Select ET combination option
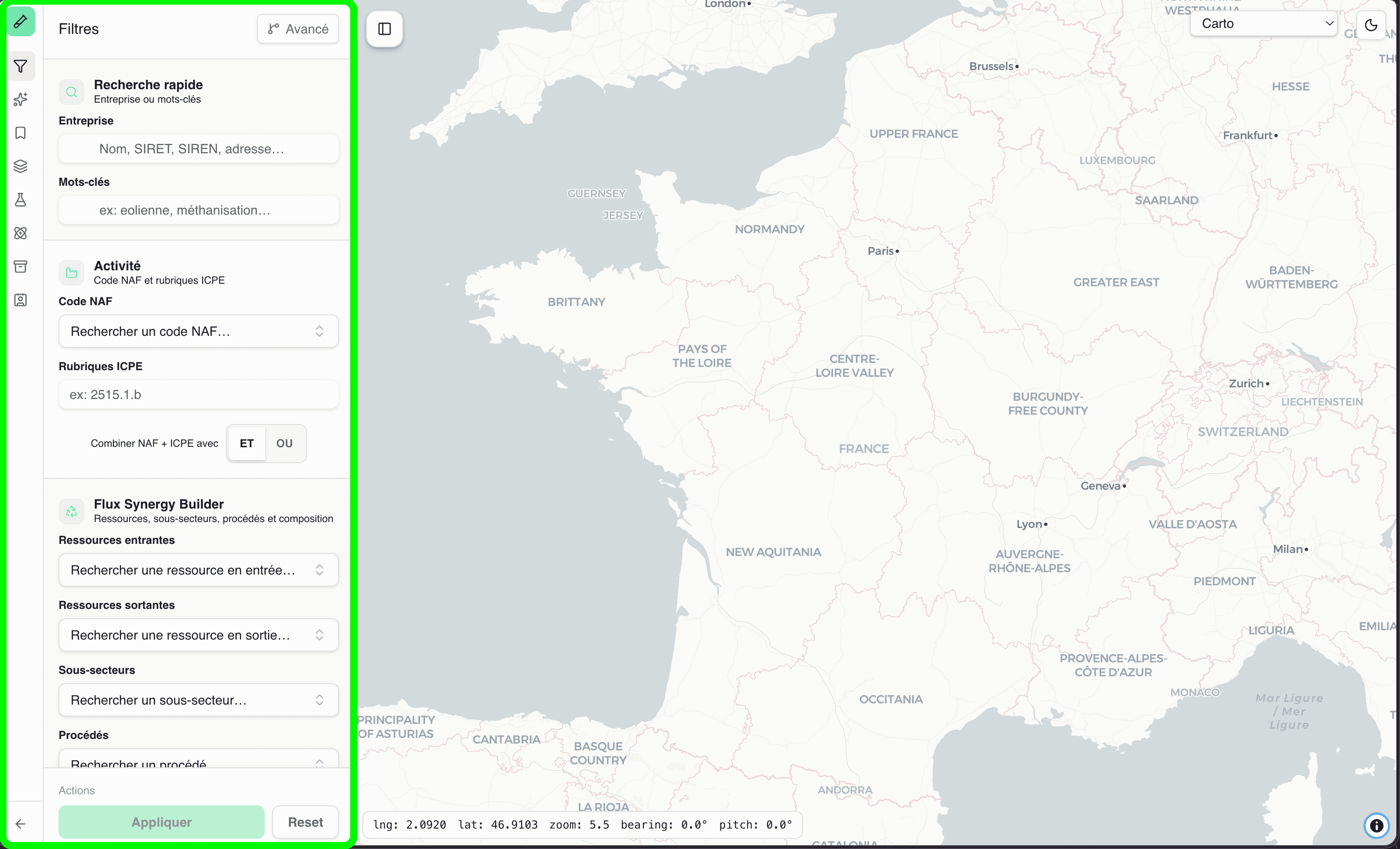 tap(247, 443)
